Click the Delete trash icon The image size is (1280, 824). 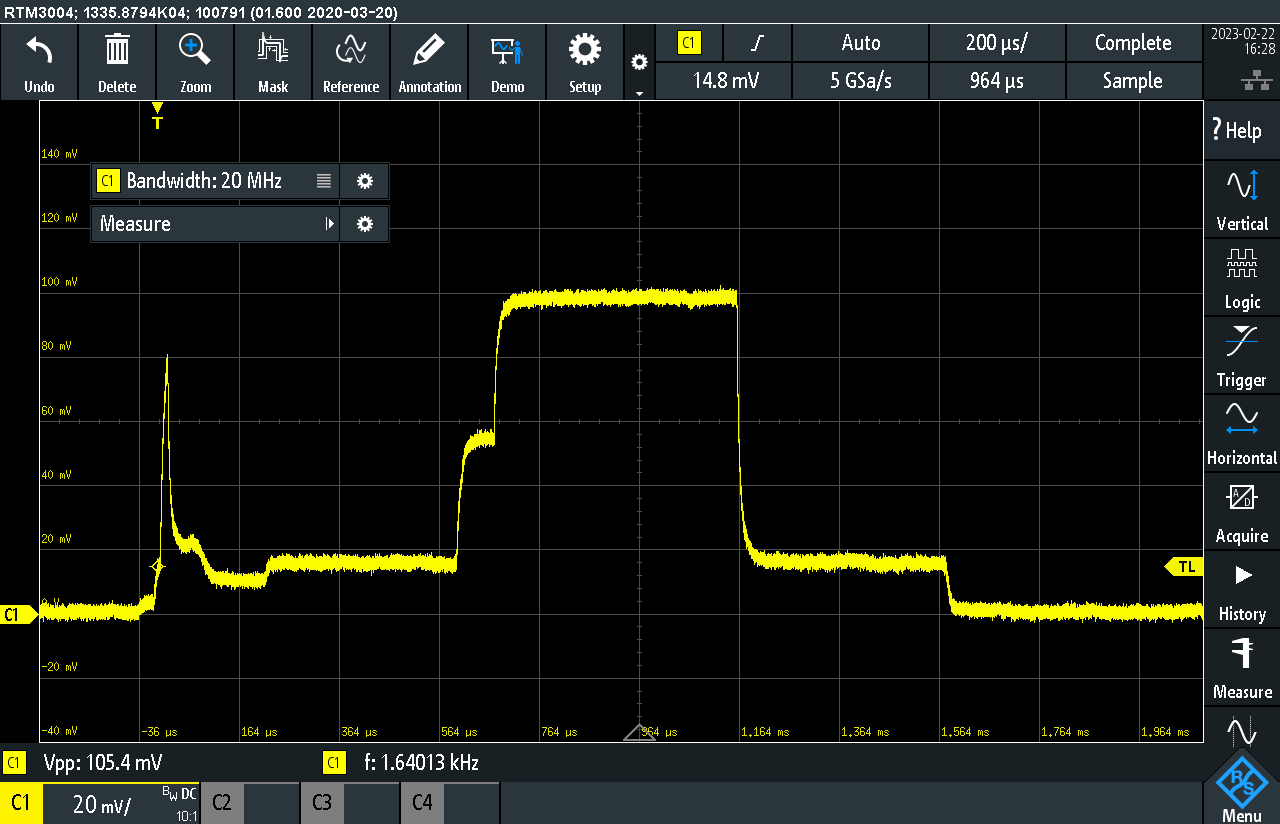[x=117, y=50]
